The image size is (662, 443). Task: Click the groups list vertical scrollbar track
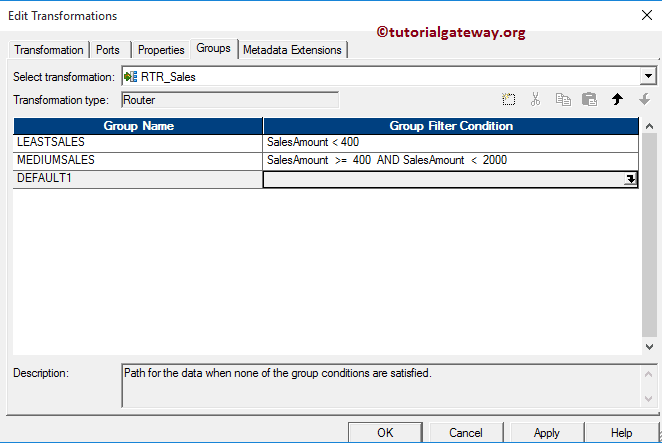click(649, 234)
